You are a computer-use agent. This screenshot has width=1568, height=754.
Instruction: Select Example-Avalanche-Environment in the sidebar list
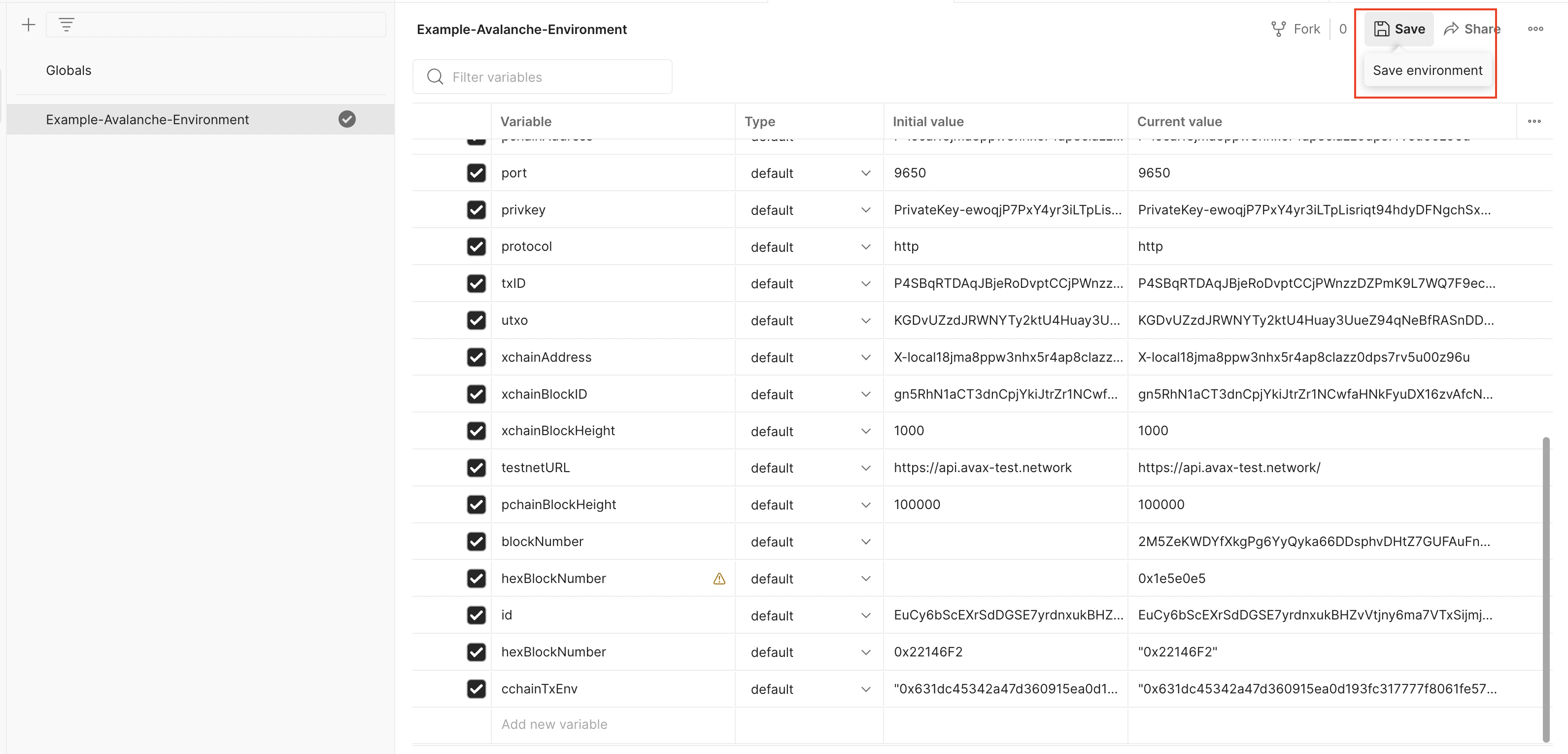147,119
